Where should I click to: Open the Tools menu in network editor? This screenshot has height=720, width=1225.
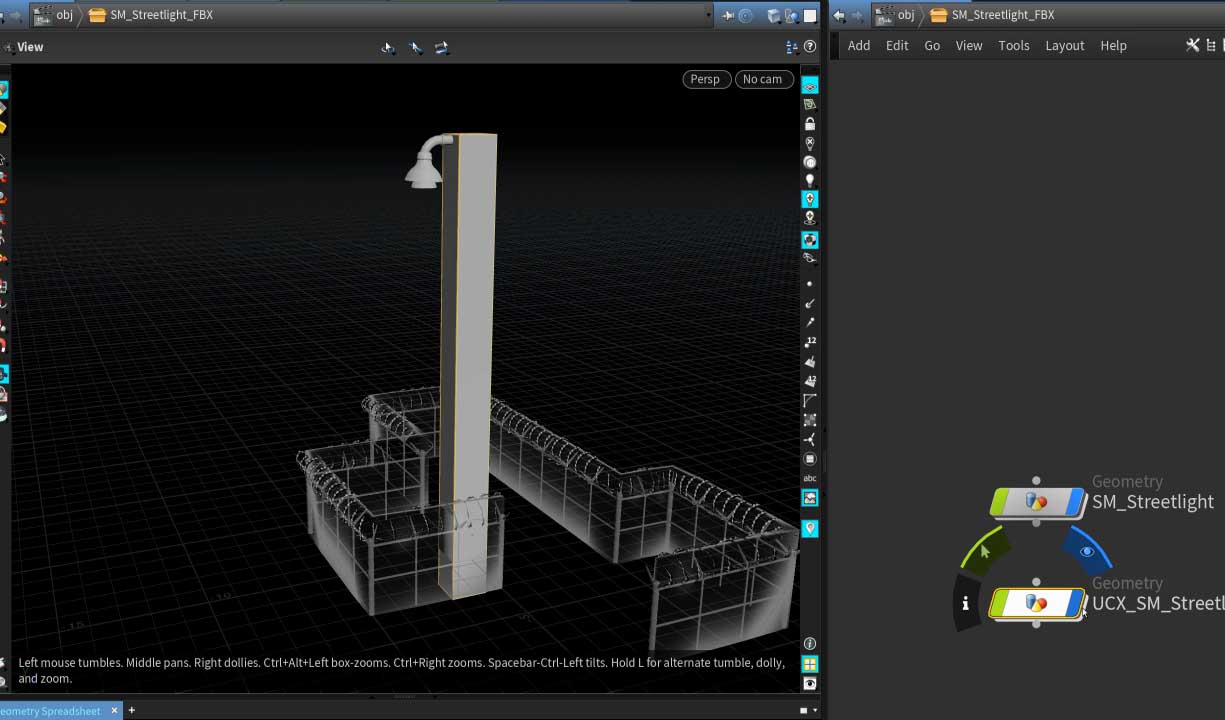click(1013, 45)
